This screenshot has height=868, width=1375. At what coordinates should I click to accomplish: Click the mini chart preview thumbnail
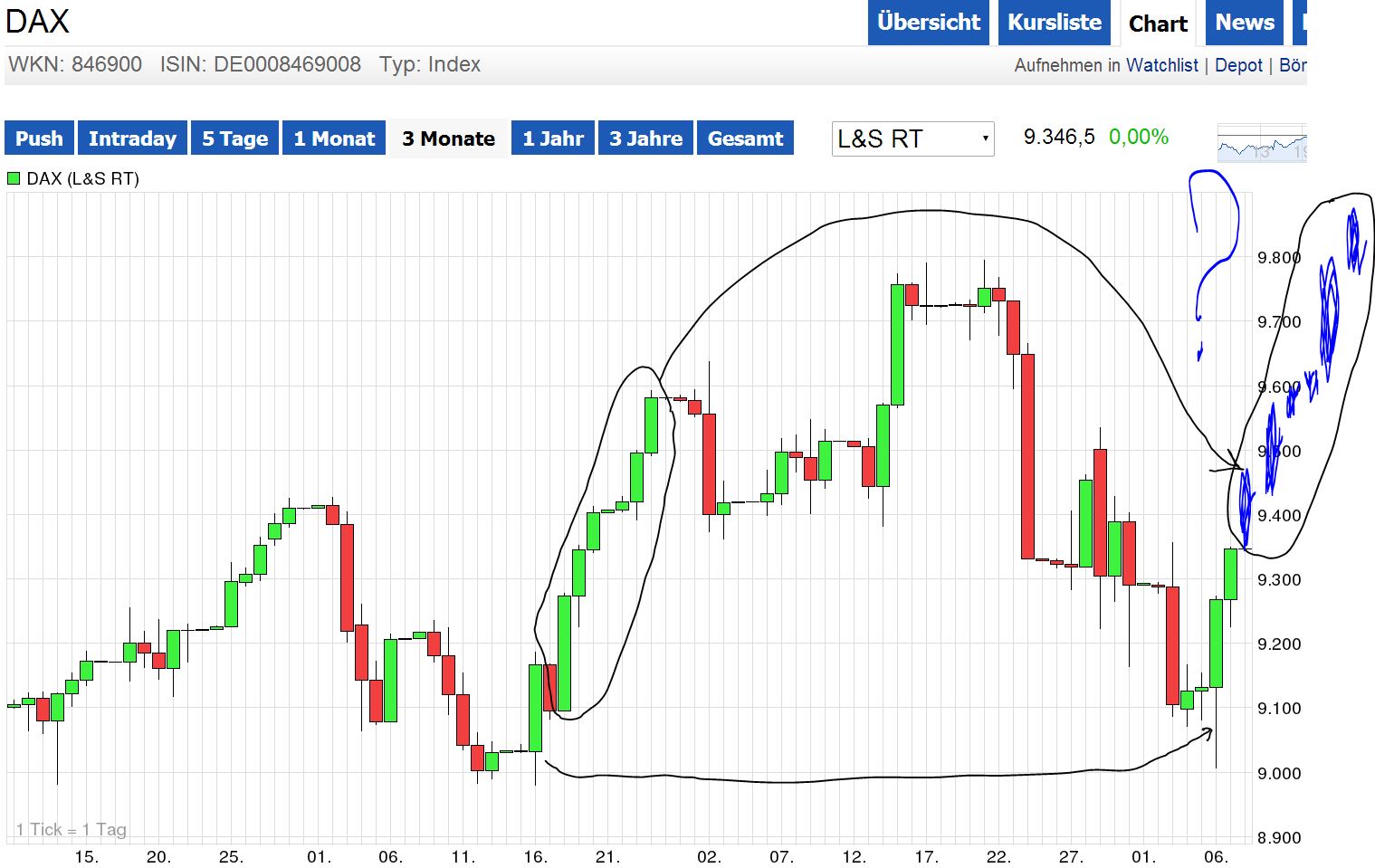(x=1262, y=142)
